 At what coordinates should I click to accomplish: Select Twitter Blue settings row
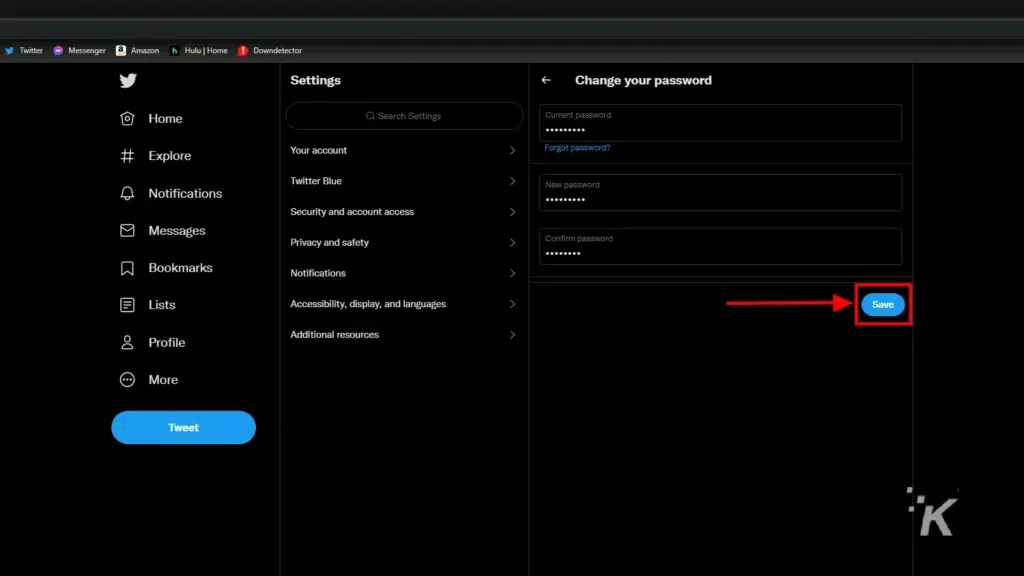[404, 181]
